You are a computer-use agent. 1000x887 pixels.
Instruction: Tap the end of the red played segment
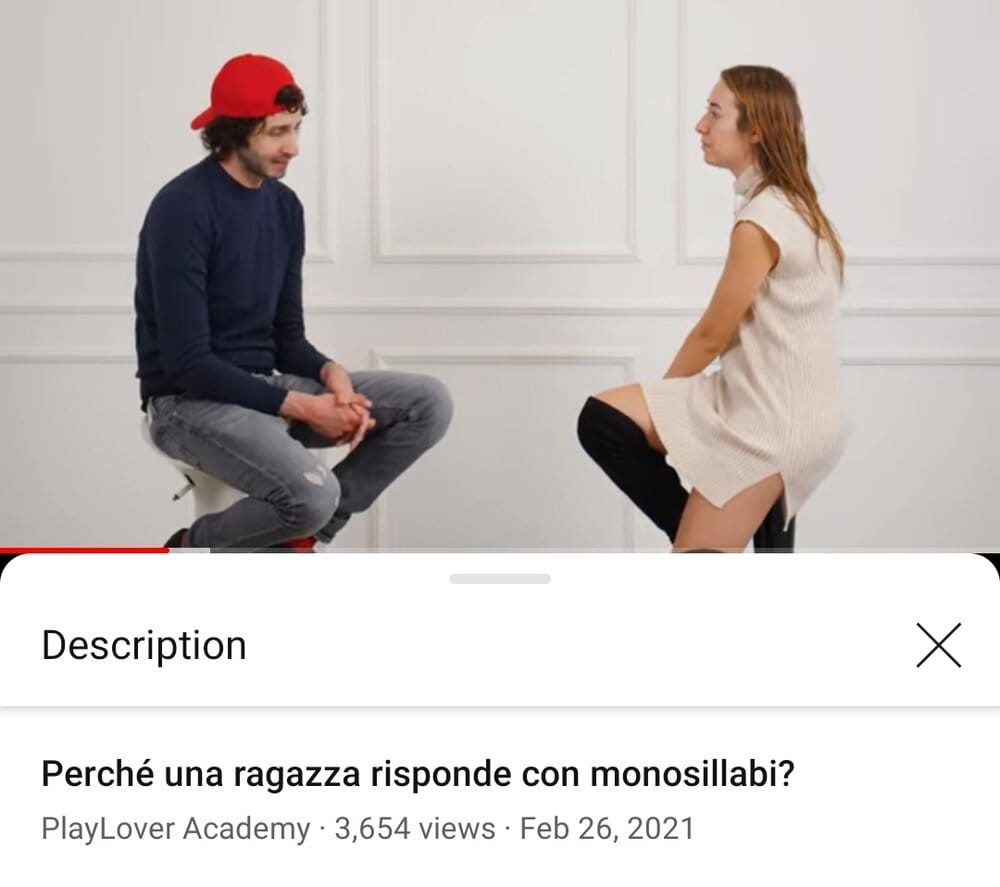168,550
